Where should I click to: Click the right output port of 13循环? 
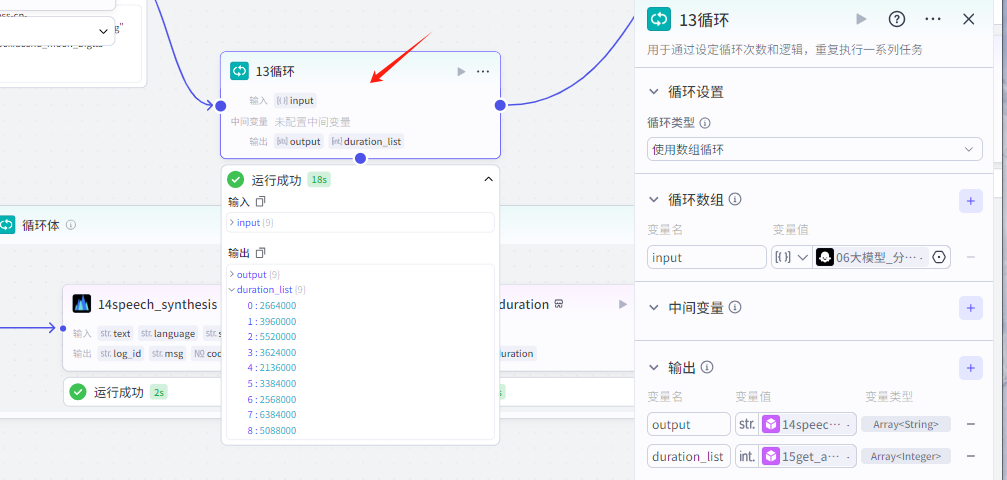tap(500, 105)
